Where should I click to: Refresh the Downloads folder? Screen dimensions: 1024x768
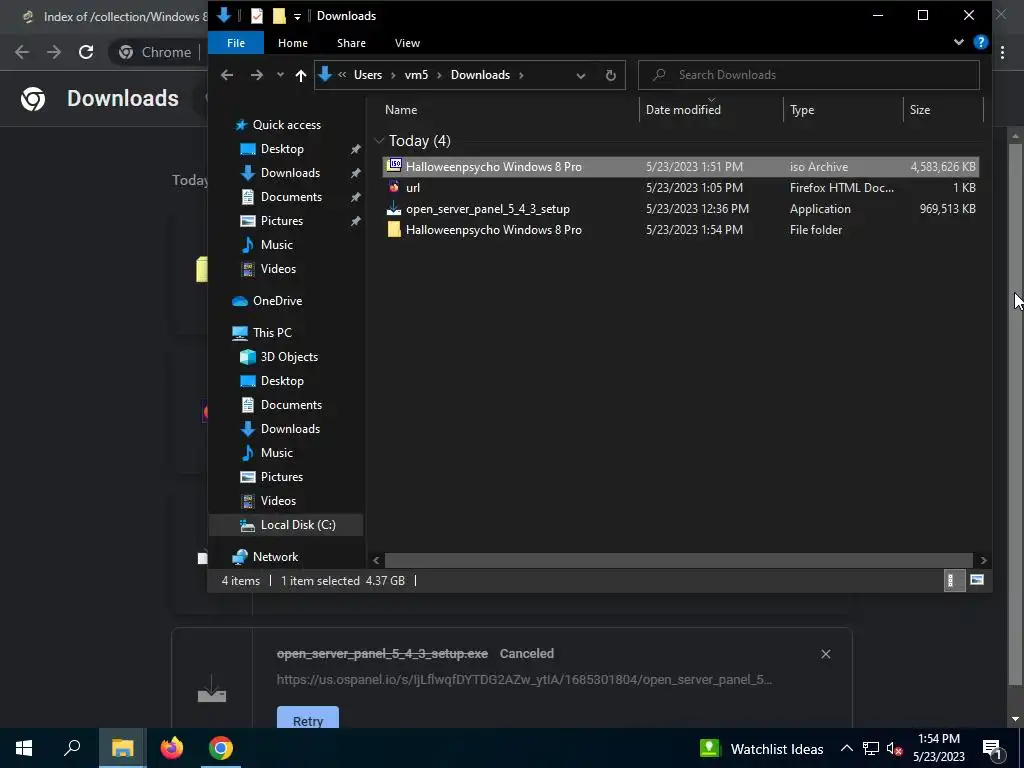coord(611,75)
